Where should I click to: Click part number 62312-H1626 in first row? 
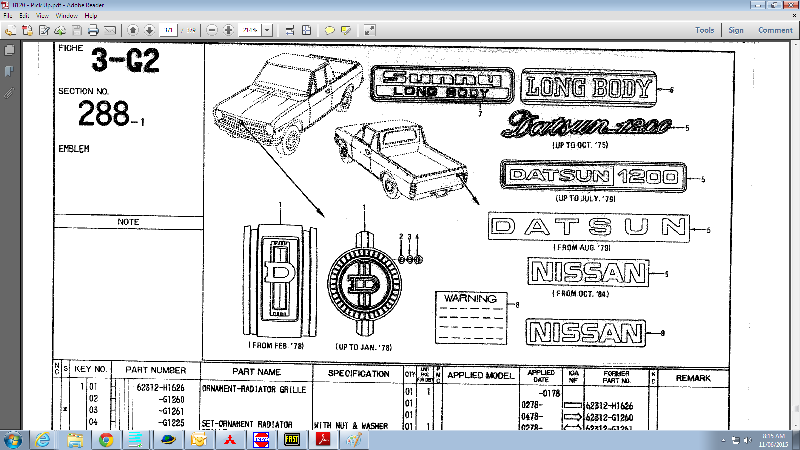(160, 388)
